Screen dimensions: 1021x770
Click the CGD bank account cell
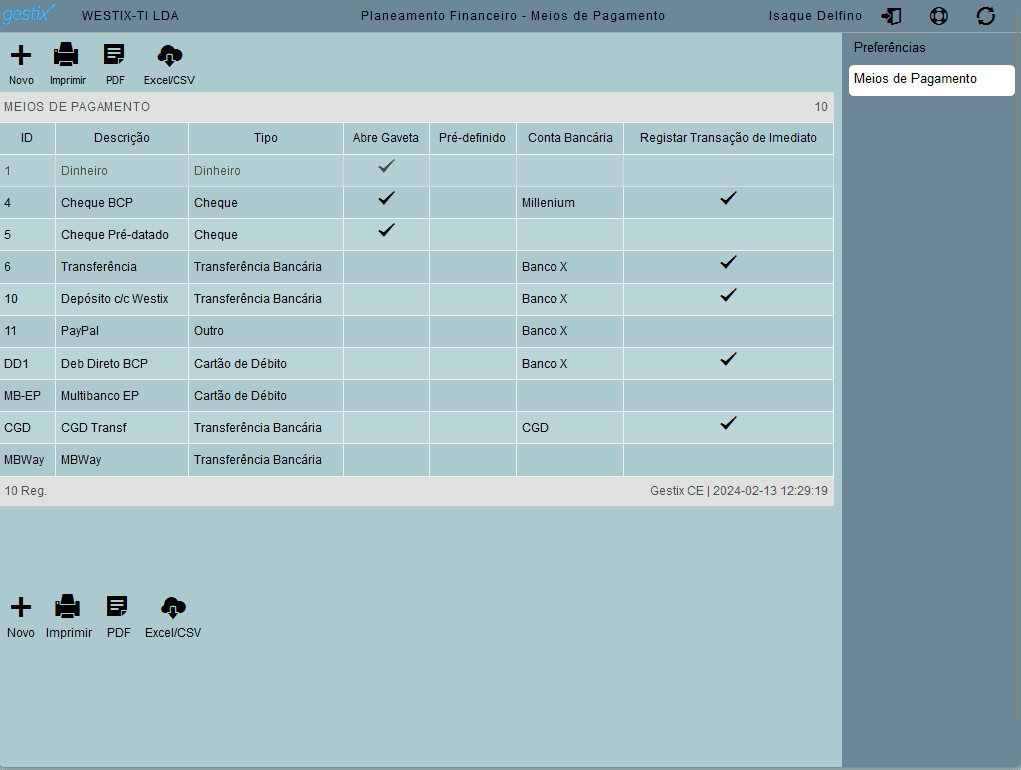(570, 428)
